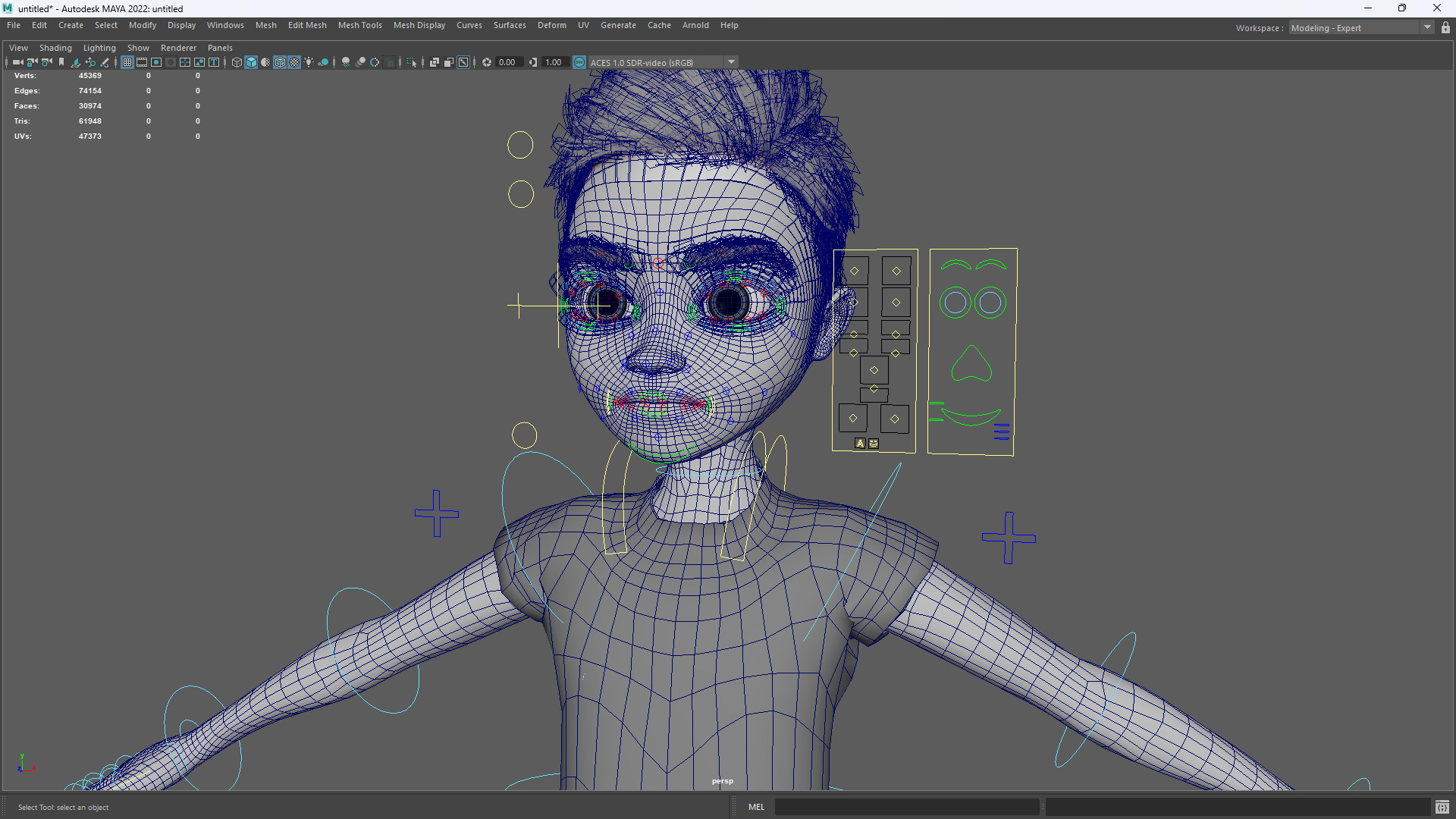The width and height of the screenshot is (1456, 819).
Task: Open the Arnold menu
Action: (x=695, y=25)
